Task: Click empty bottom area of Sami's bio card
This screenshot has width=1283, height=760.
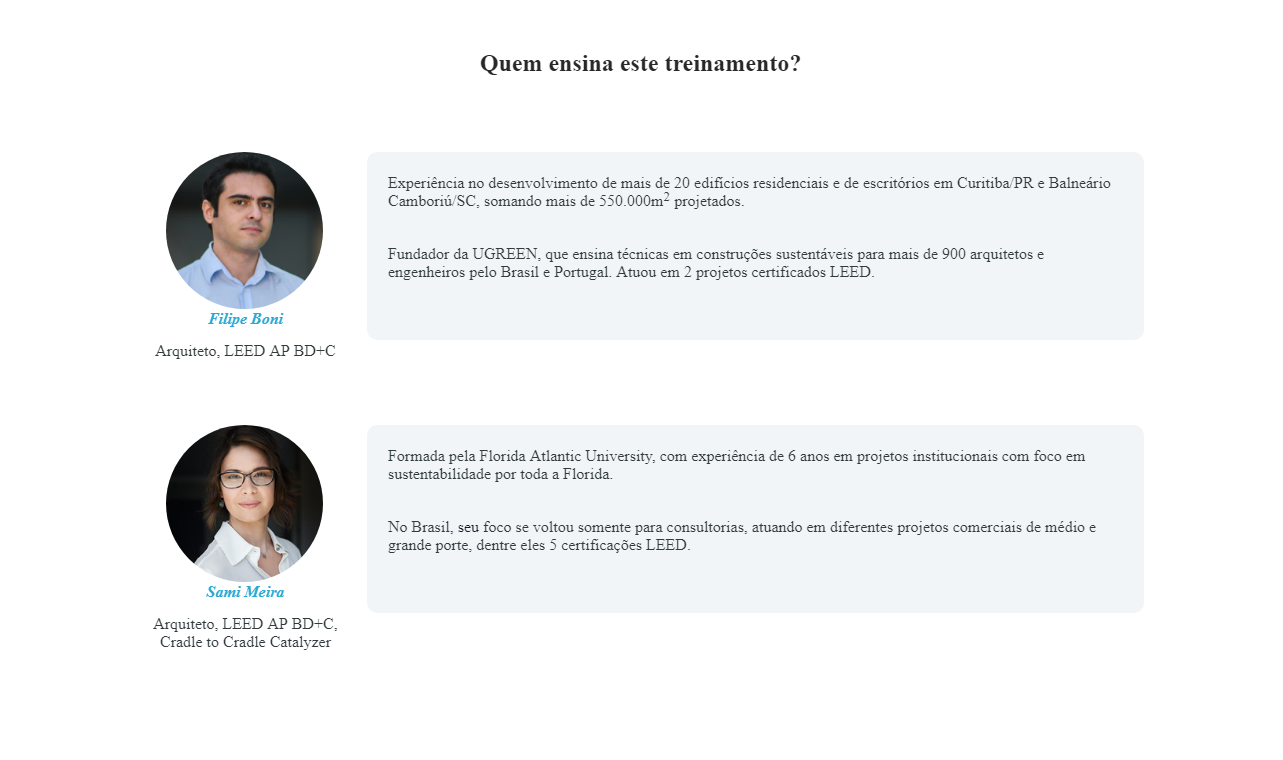Action: click(x=755, y=585)
